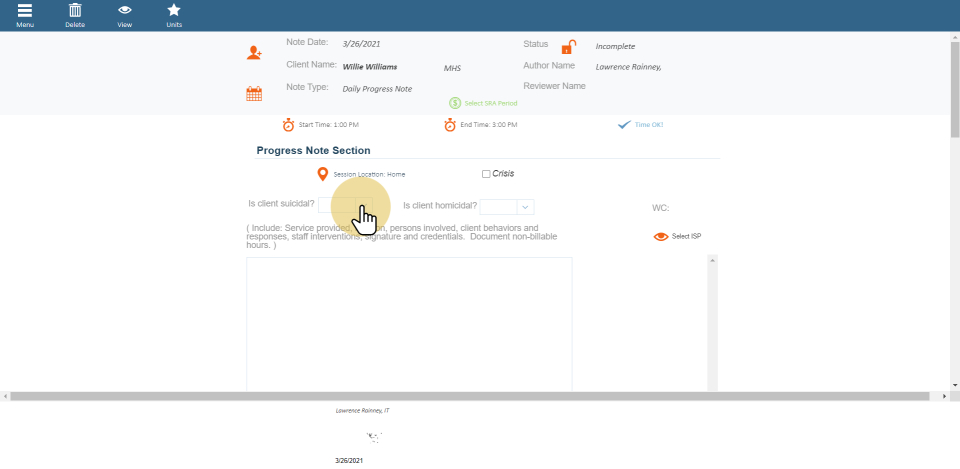The height and width of the screenshot is (469, 960).
Task: Click the Session Location pin icon
Action: [x=322, y=174]
